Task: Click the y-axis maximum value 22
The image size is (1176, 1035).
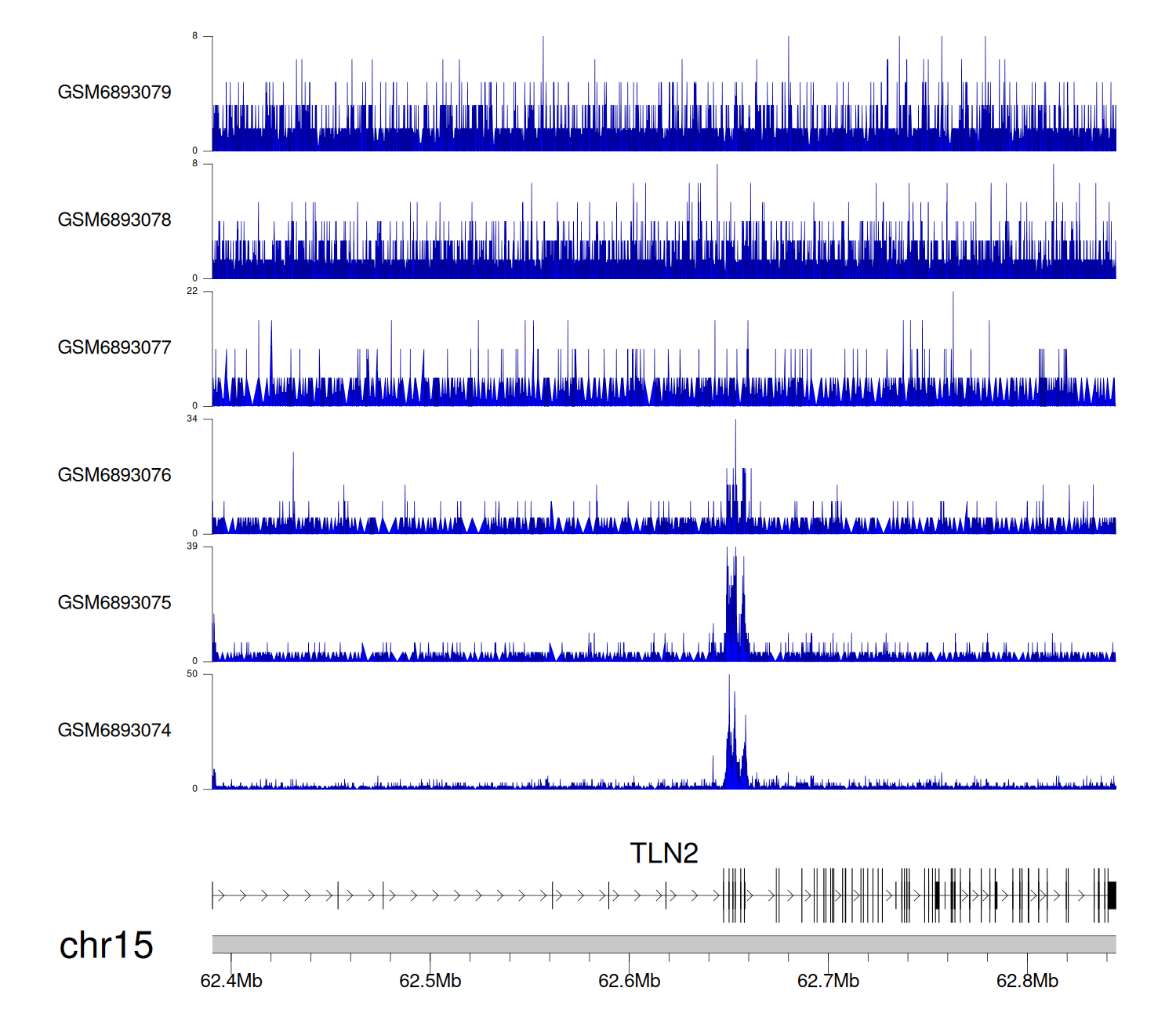Action: point(192,292)
